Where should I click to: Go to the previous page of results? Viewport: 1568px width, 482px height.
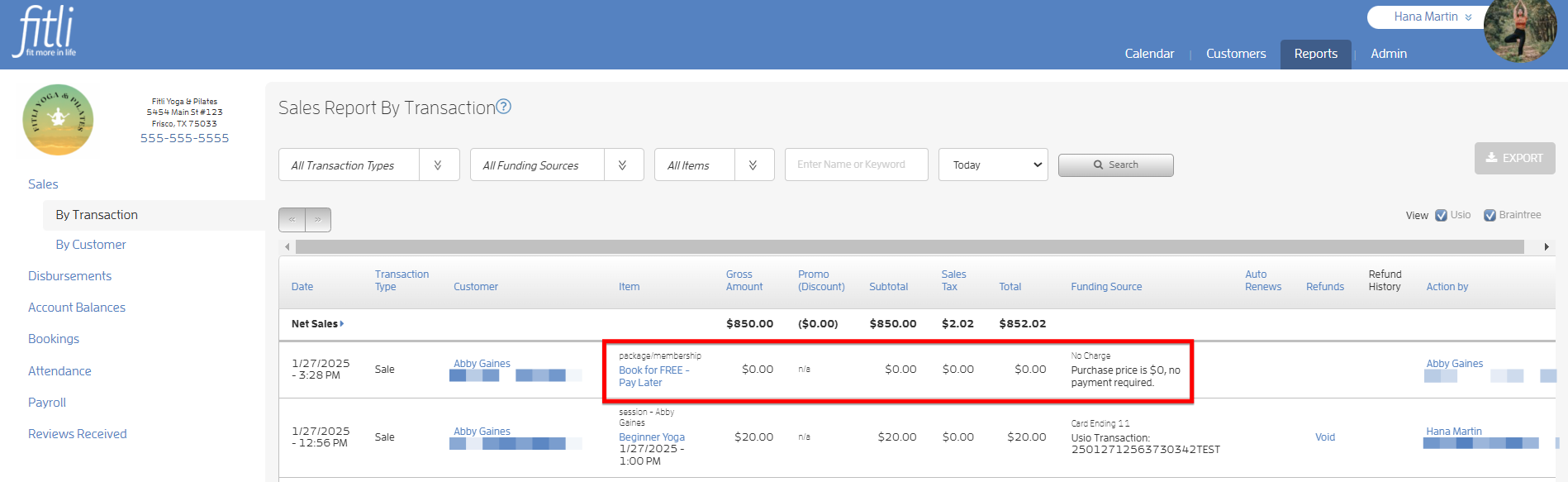292,220
